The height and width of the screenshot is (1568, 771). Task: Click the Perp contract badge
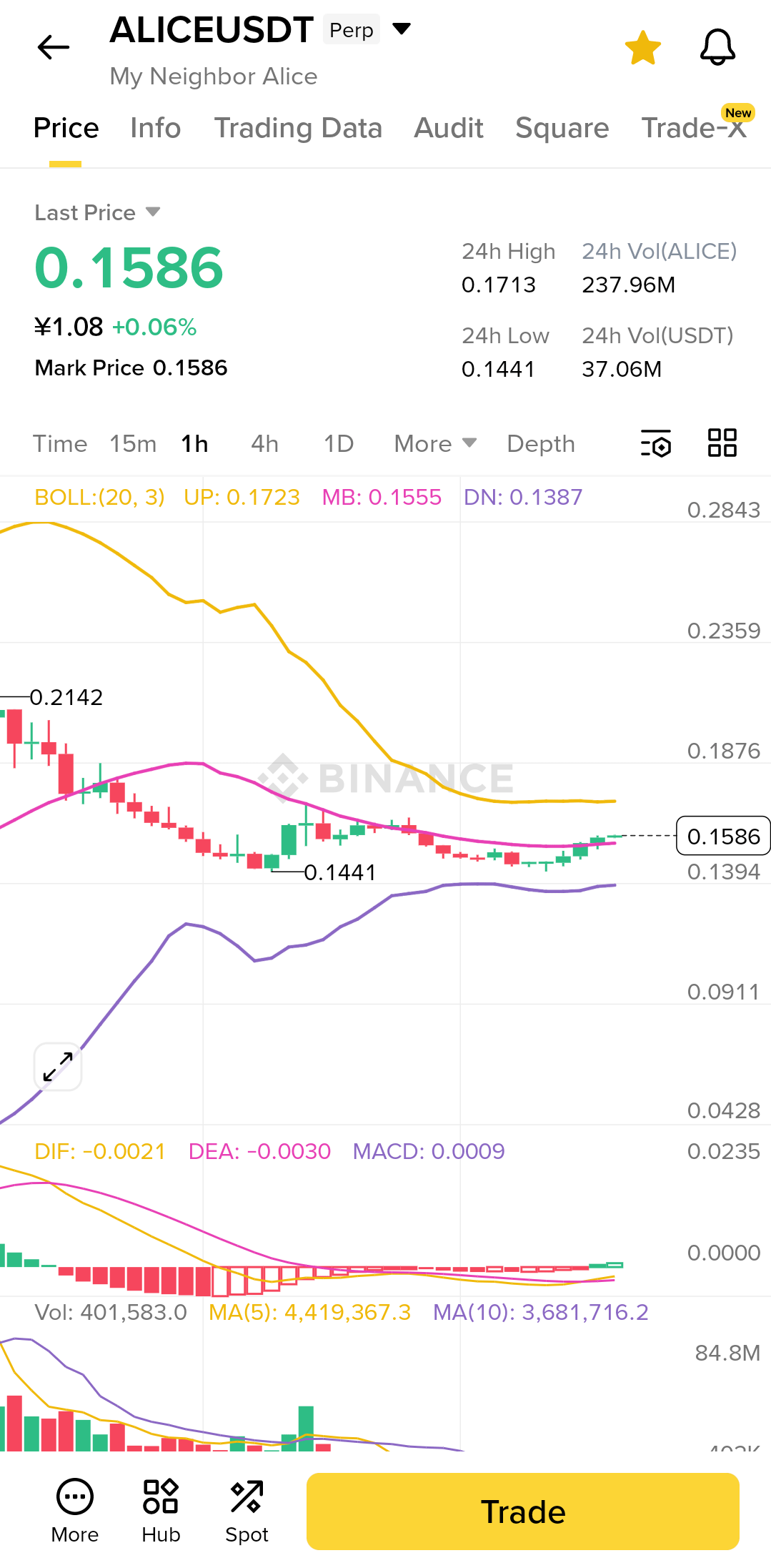[351, 30]
